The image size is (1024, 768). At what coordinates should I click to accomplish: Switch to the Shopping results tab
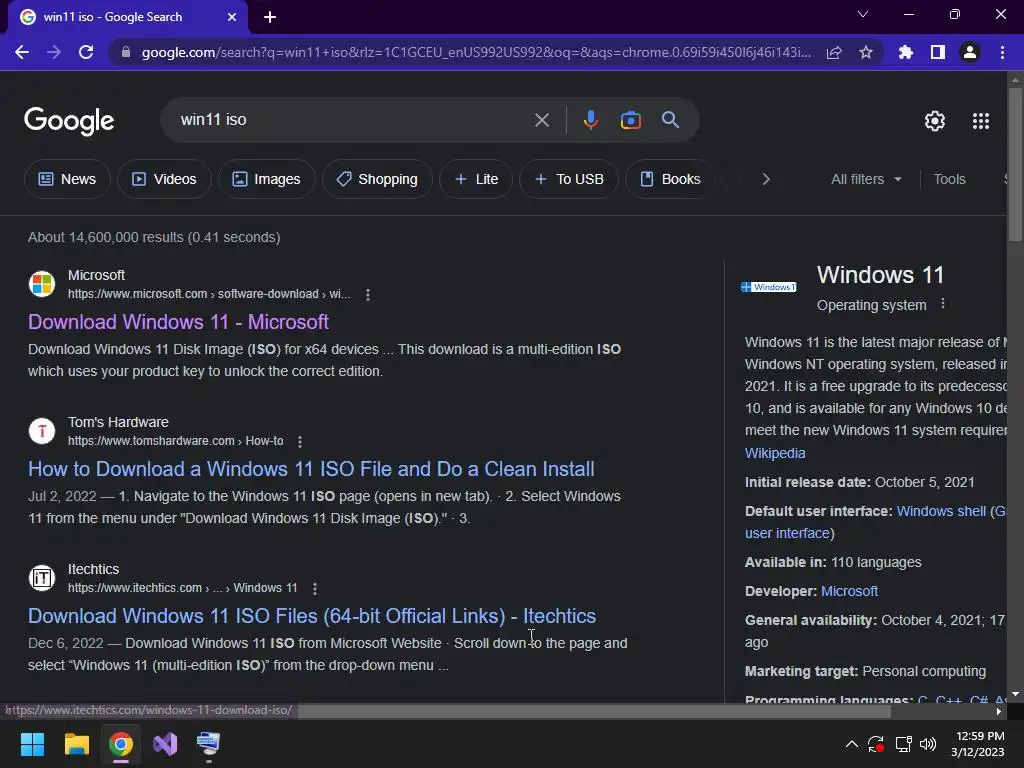[377, 179]
